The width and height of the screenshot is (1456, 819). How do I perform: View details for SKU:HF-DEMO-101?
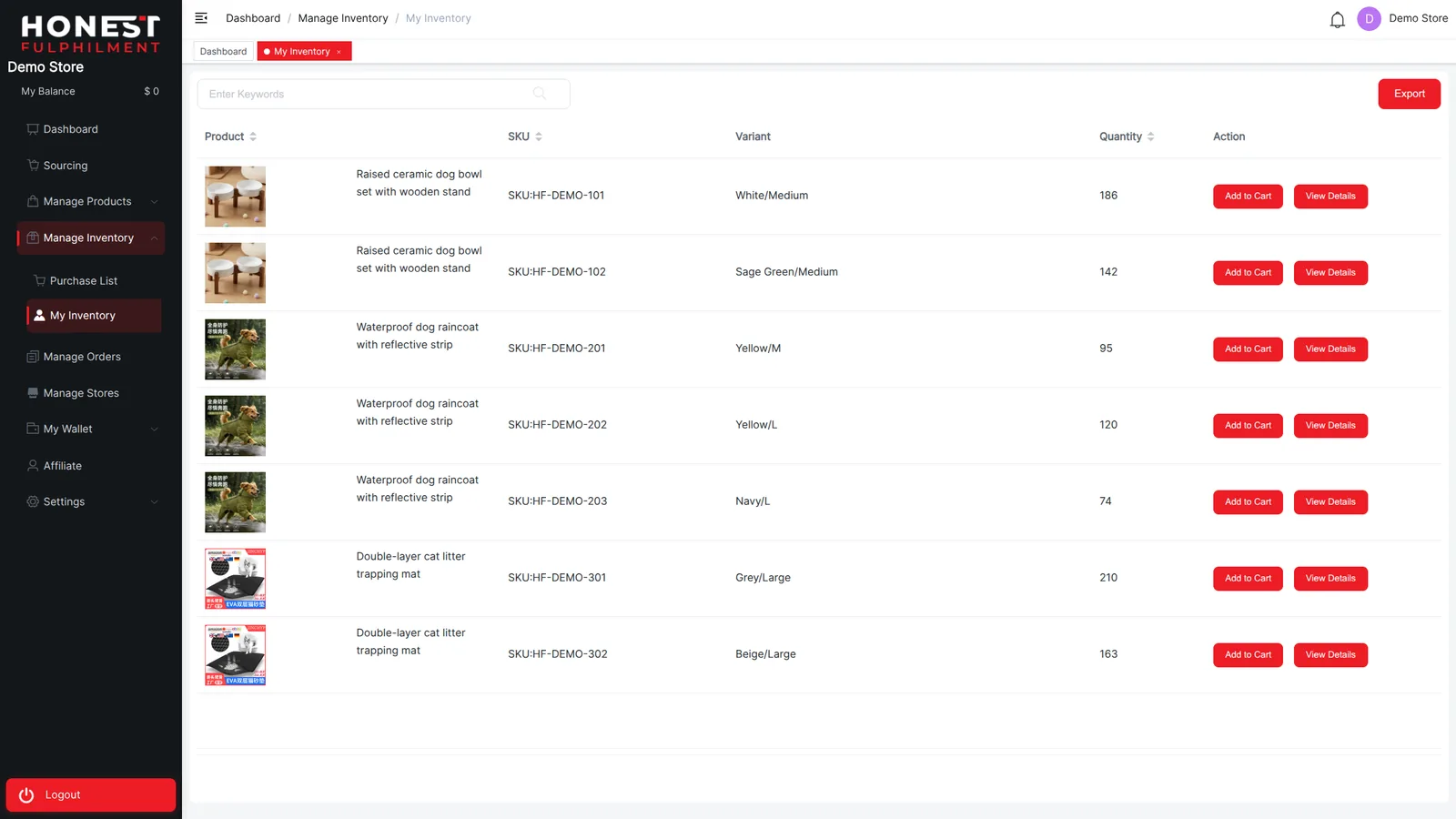[x=1330, y=197]
